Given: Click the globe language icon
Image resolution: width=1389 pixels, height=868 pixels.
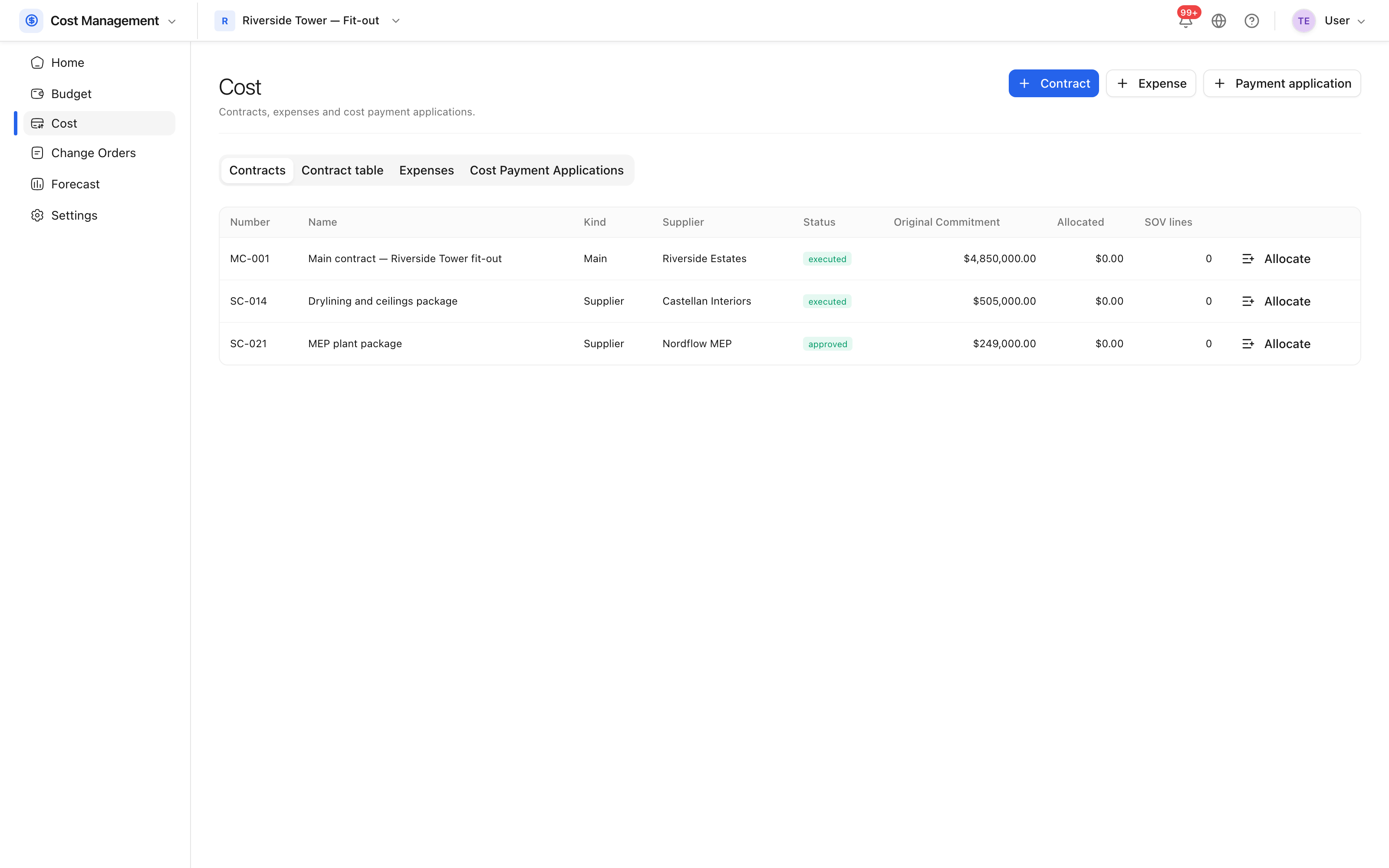Looking at the screenshot, I should point(1218,21).
